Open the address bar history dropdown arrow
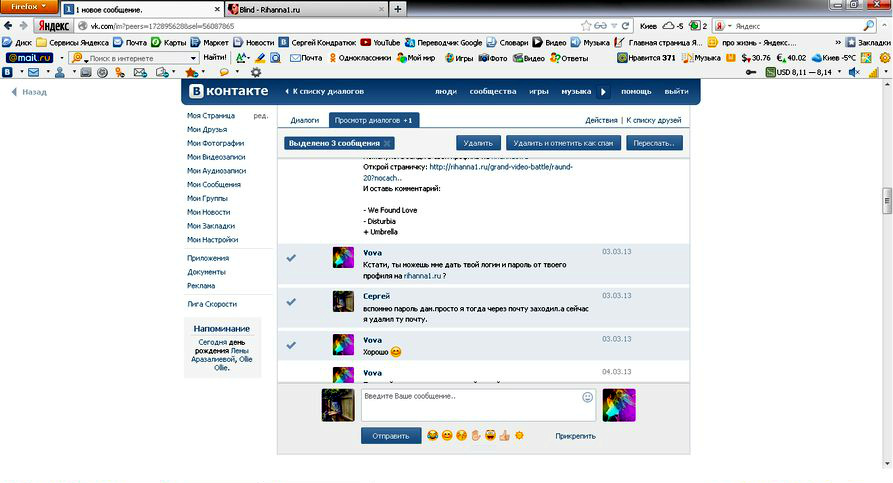893x483 pixels. point(614,26)
